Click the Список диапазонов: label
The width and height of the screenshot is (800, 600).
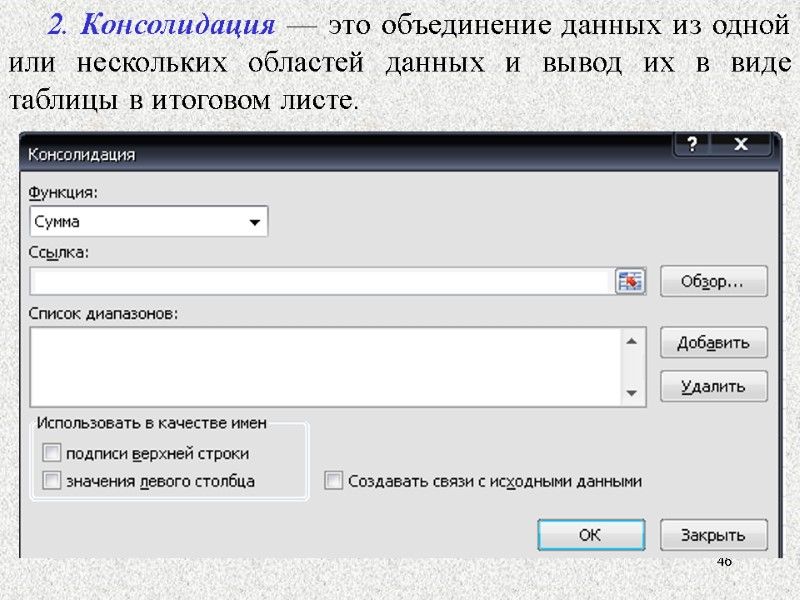pos(103,313)
